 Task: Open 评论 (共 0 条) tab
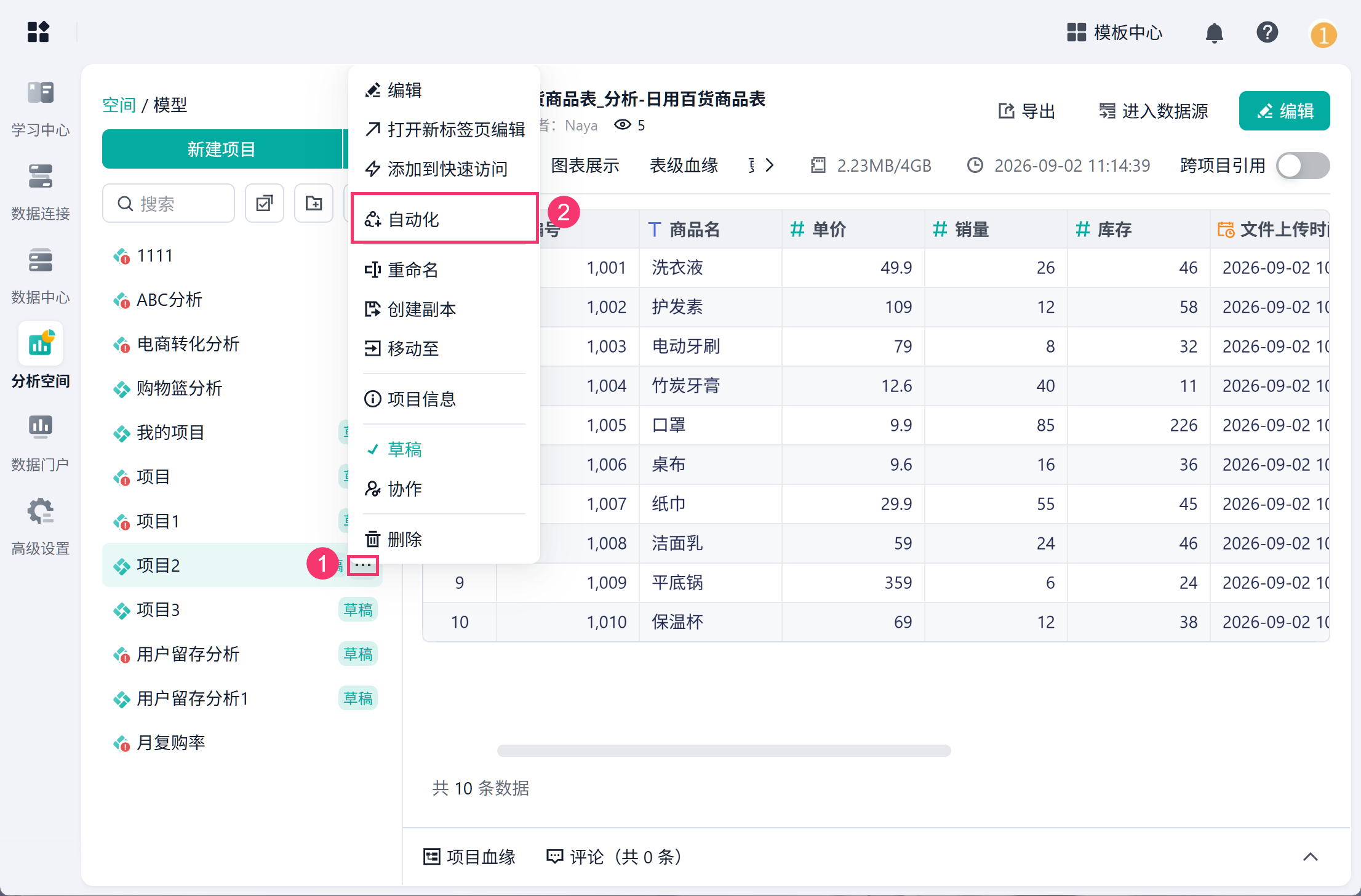pos(615,857)
